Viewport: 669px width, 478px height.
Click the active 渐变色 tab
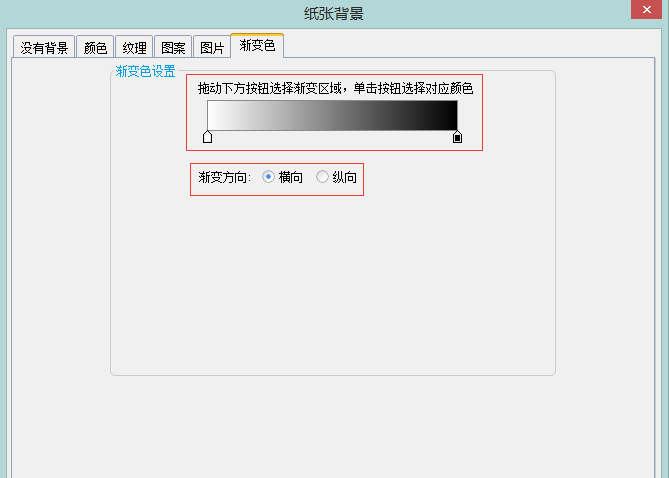[257, 45]
